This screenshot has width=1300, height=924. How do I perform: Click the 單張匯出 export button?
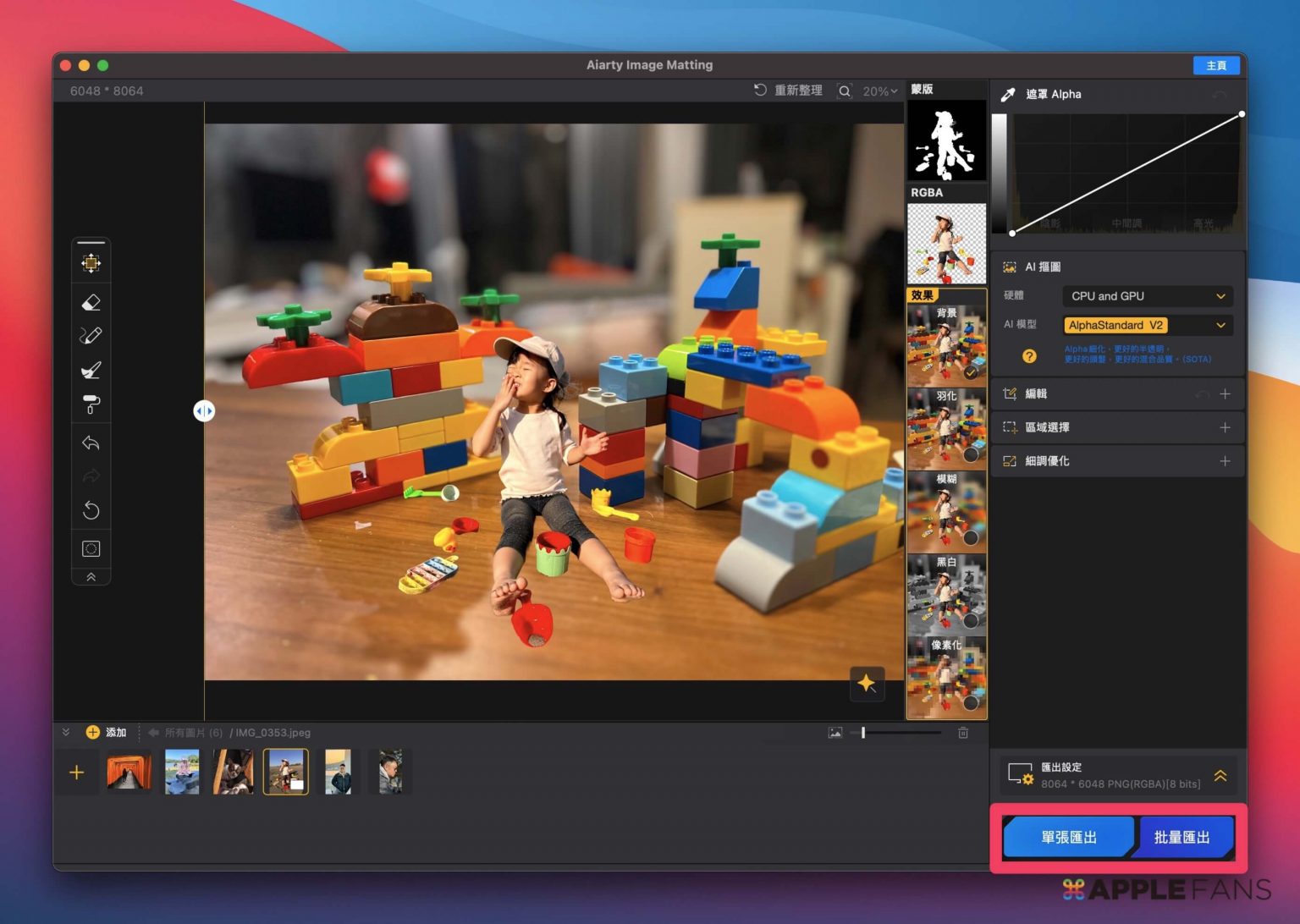1068,837
